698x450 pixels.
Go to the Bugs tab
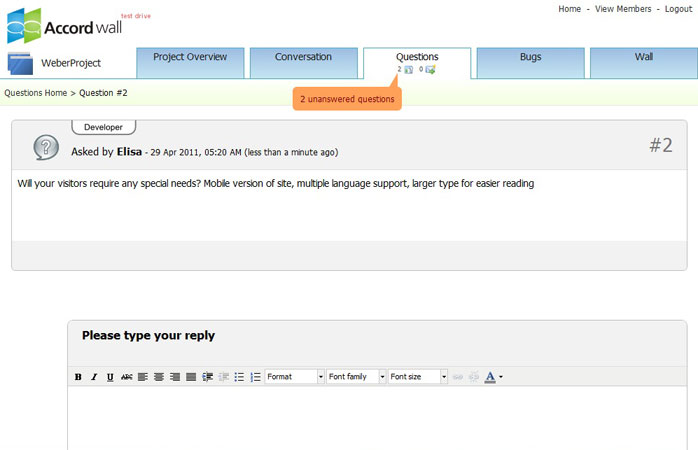(x=530, y=58)
